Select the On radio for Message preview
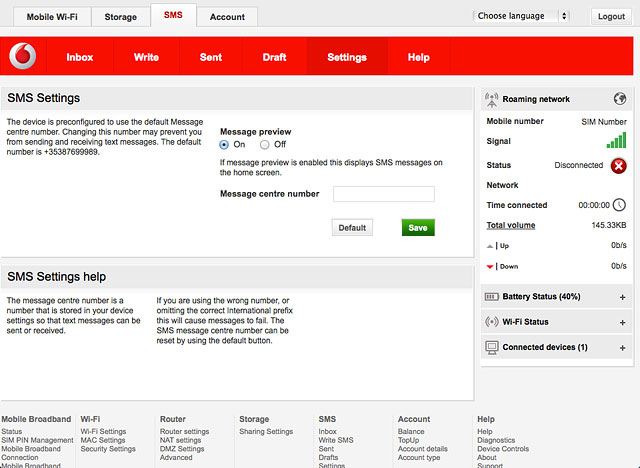 (x=224, y=144)
